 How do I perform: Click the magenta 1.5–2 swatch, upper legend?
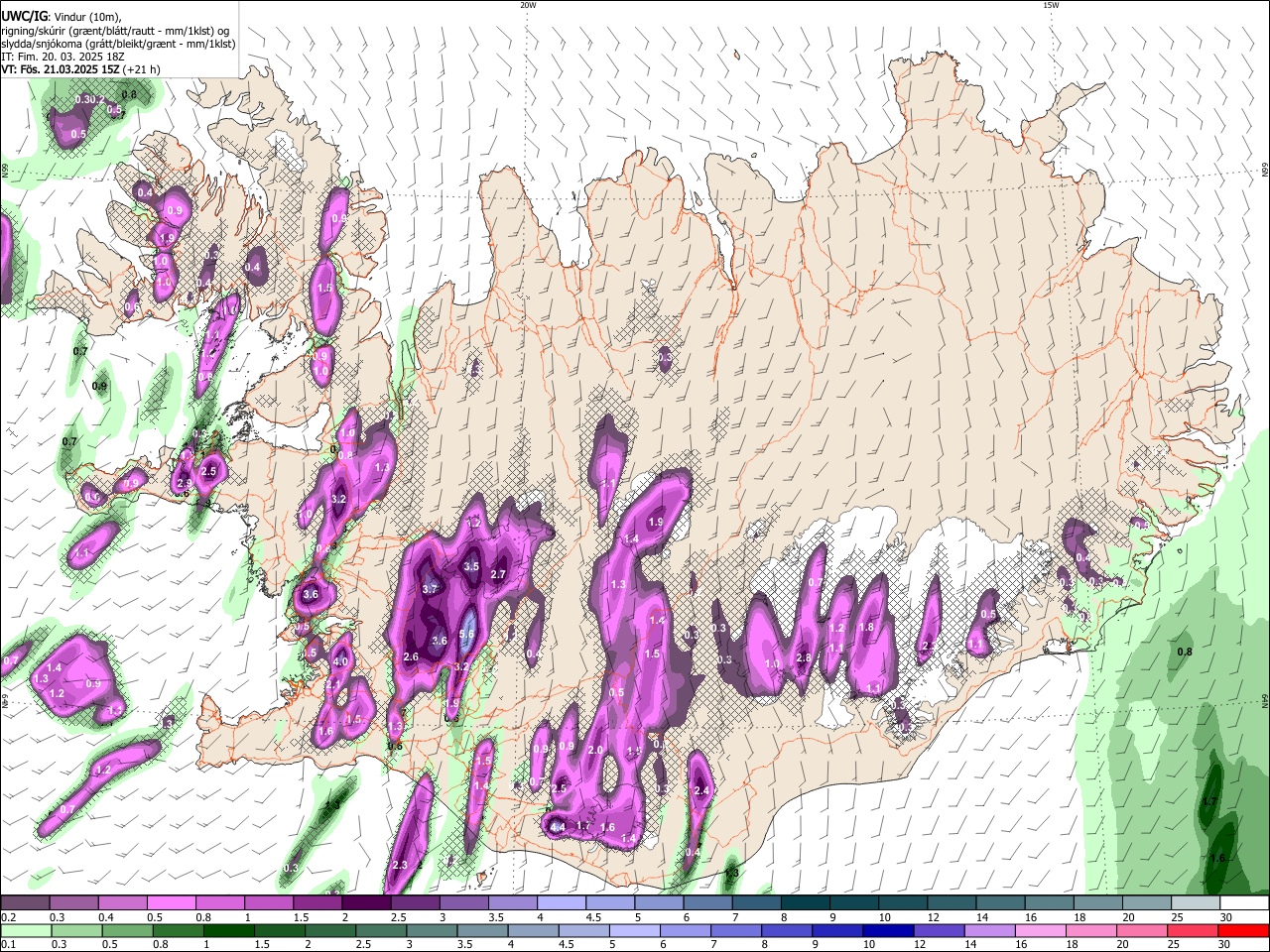point(317,902)
